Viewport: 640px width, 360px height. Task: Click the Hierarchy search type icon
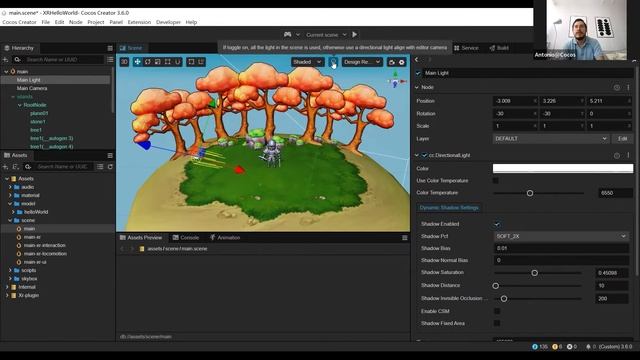tap(17, 60)
